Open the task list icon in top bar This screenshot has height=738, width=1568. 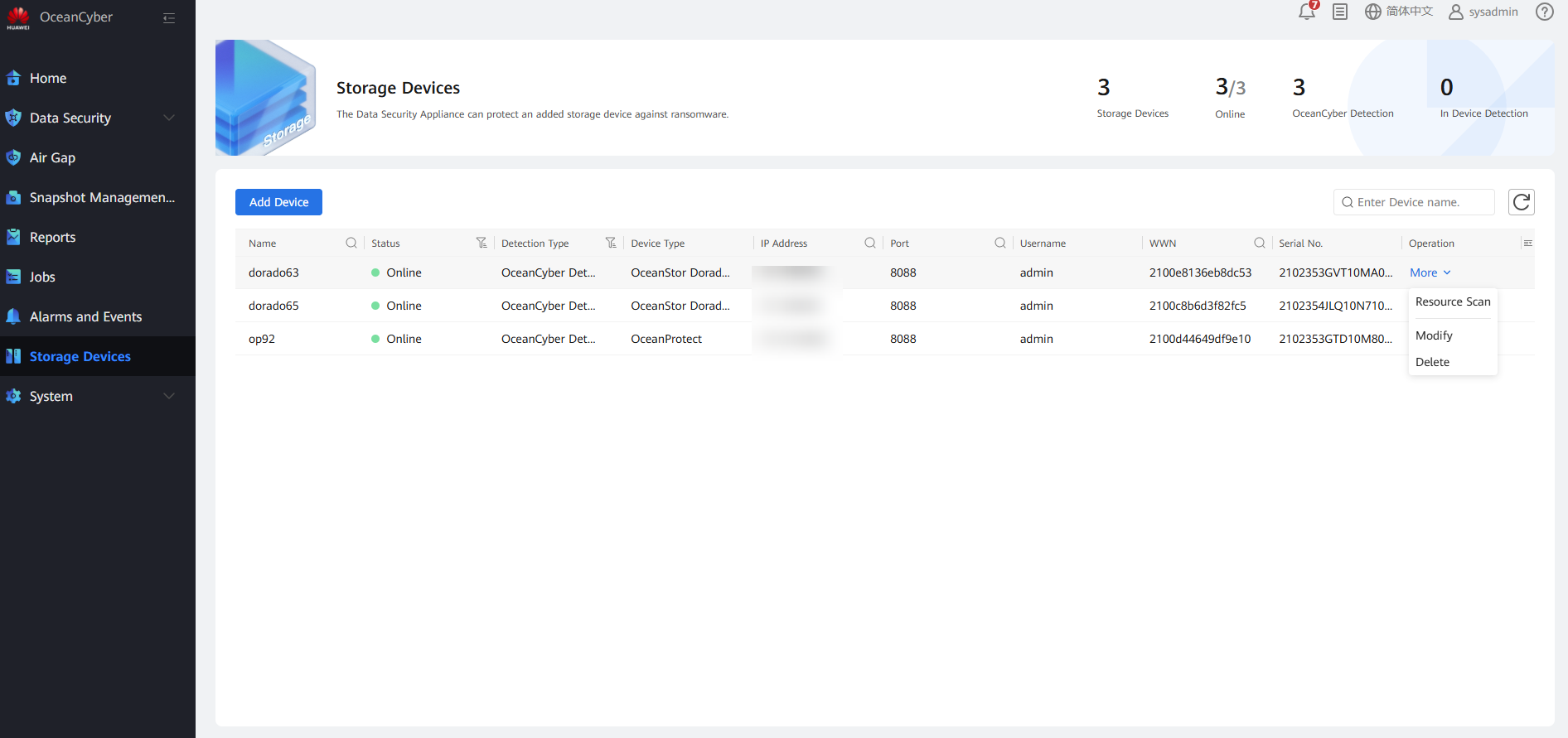[1340, 12]
